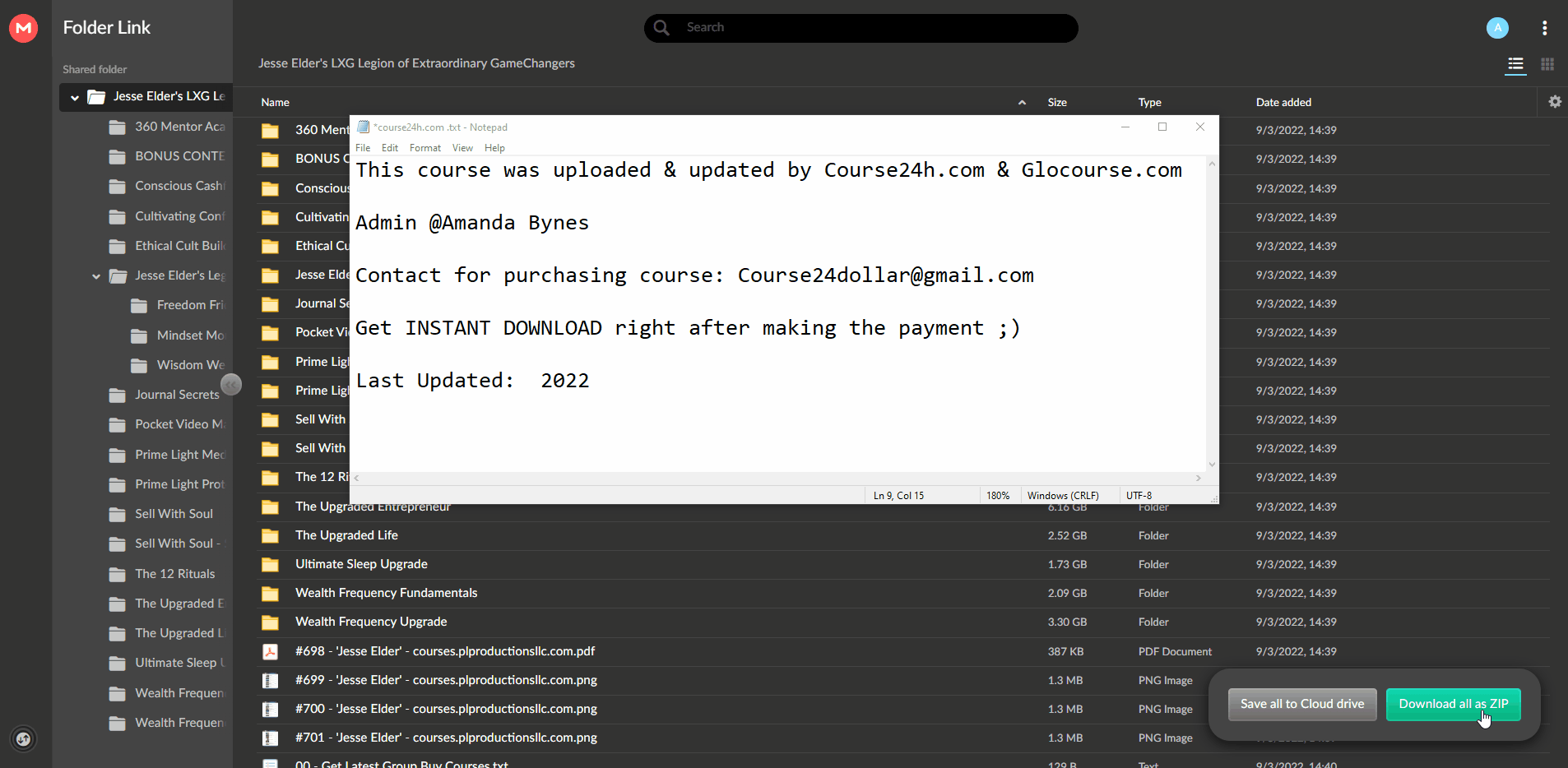Open Notepad Format menu
Screen dimensions: 1568x768
425,148
